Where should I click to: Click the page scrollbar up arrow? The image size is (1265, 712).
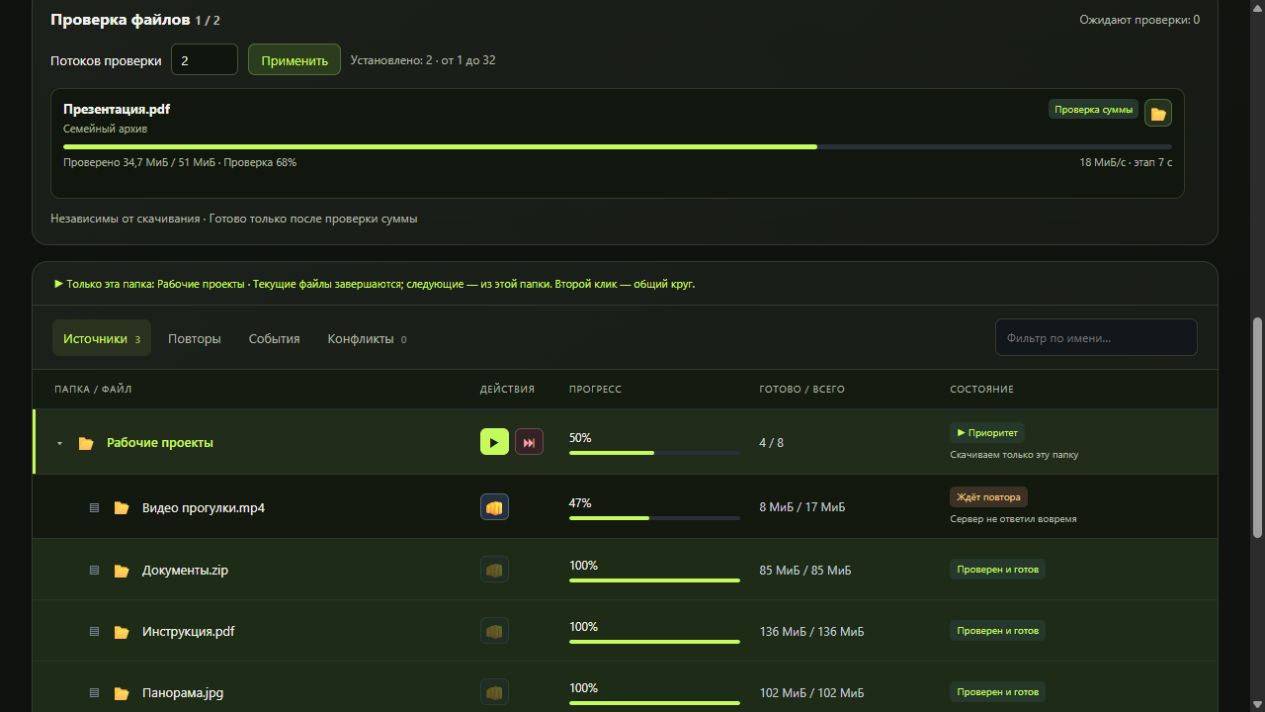pyautogui.click(x=1258, y=8)
